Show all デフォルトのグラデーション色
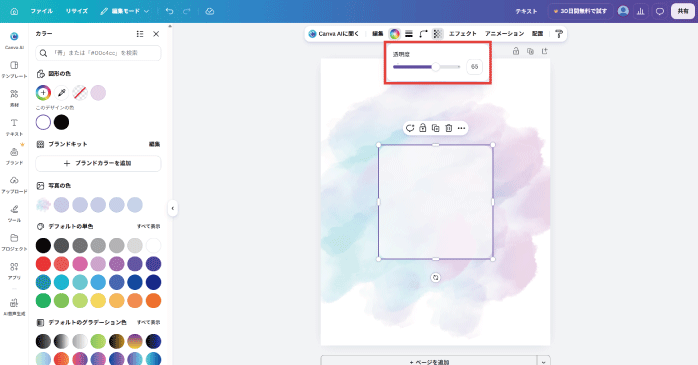 (x=149, y=322)
